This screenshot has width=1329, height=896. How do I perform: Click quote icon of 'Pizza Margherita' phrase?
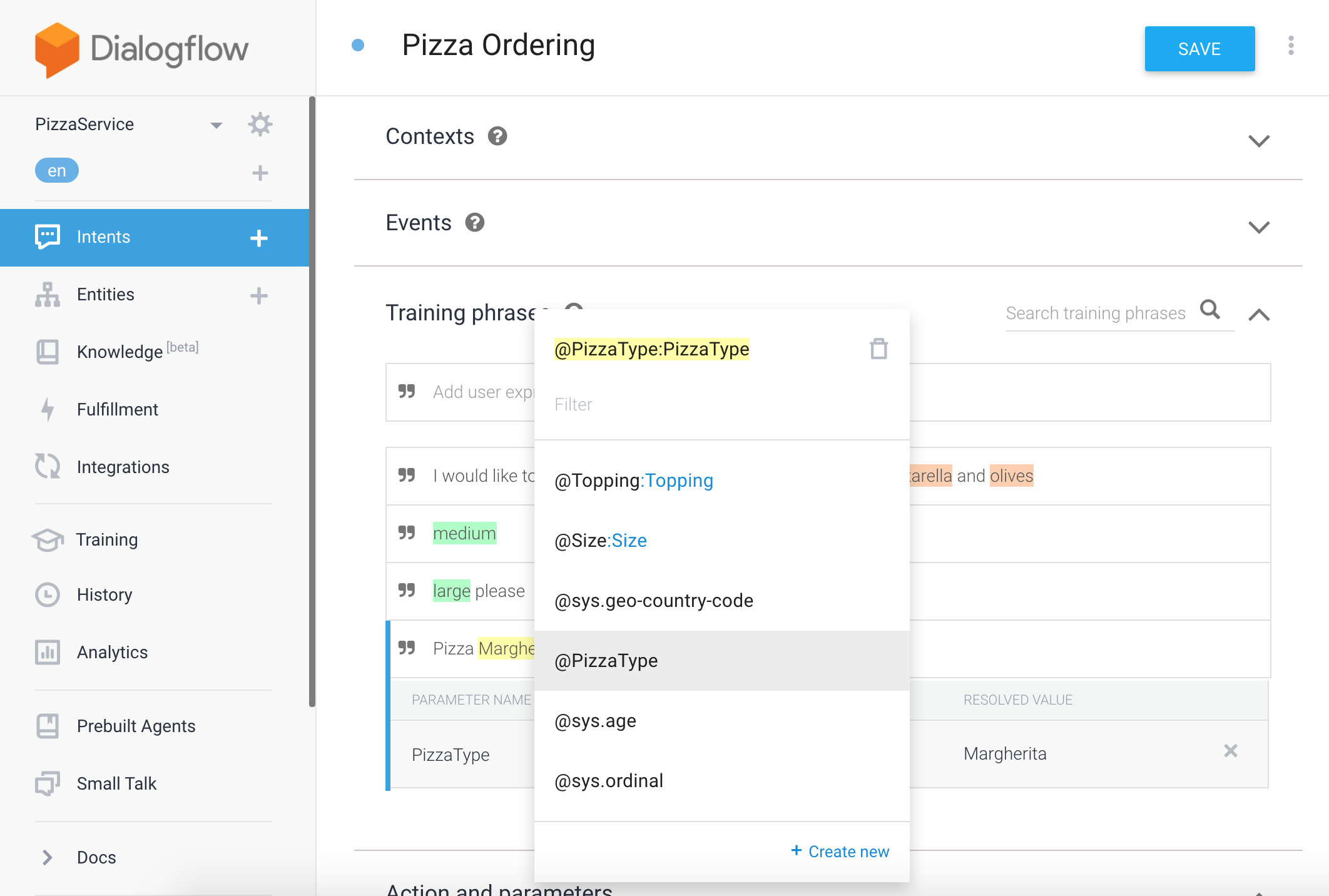click(x=407, y=648)
